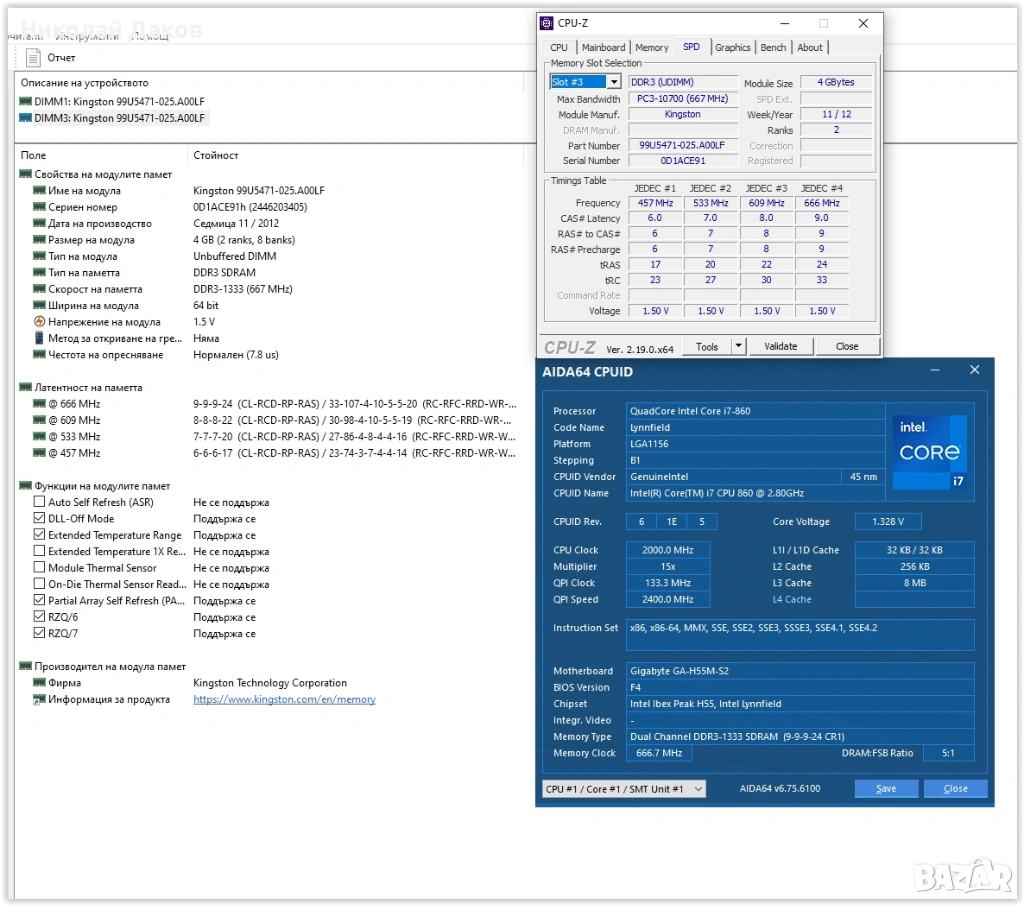The image size is (1024, 905).
Task: Click the CPU-Z chip icon in title bar
Action: [x=547, y=23]
